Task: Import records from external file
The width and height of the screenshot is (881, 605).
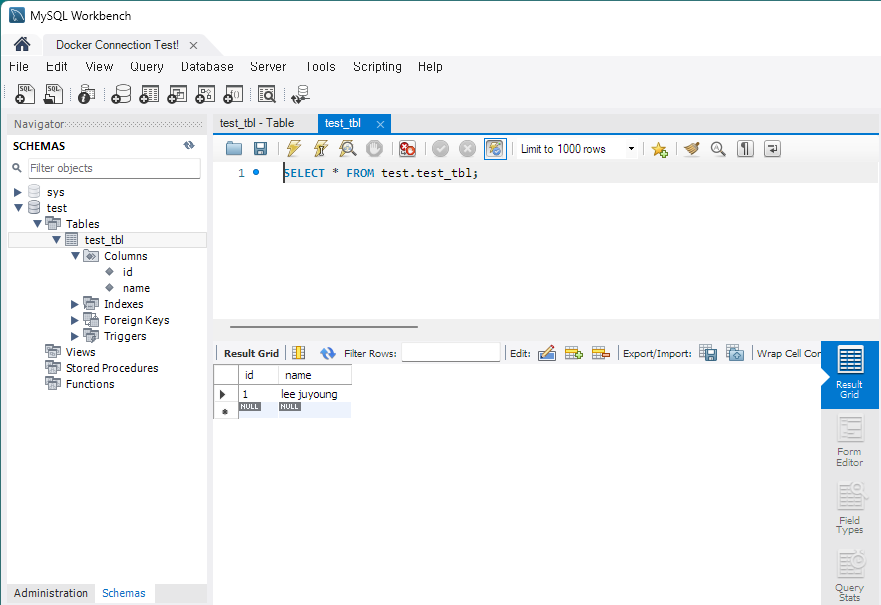Action: pos(735,353)
